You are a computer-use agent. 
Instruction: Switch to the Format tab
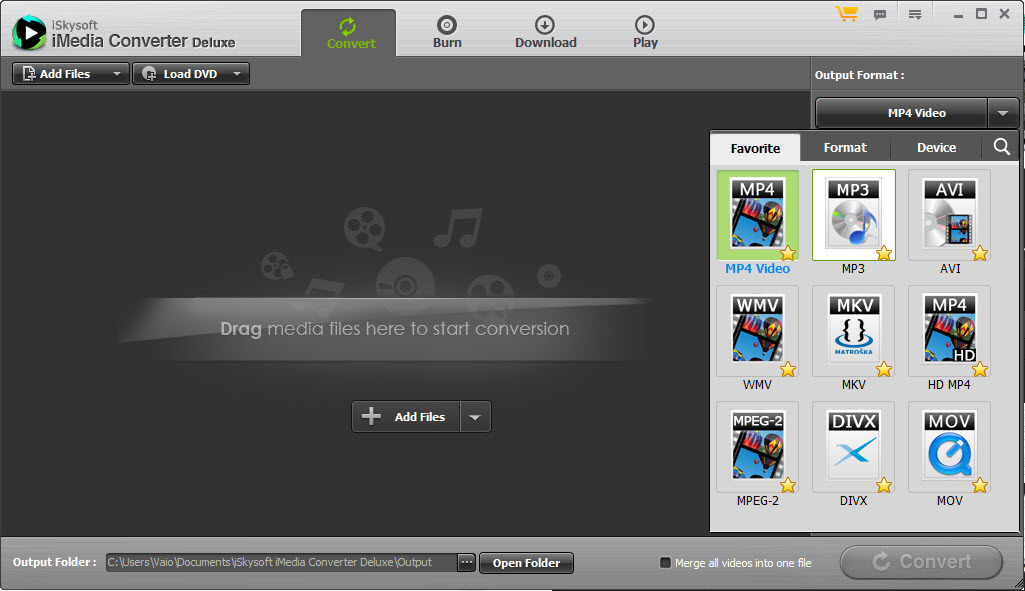pos(845,148)
